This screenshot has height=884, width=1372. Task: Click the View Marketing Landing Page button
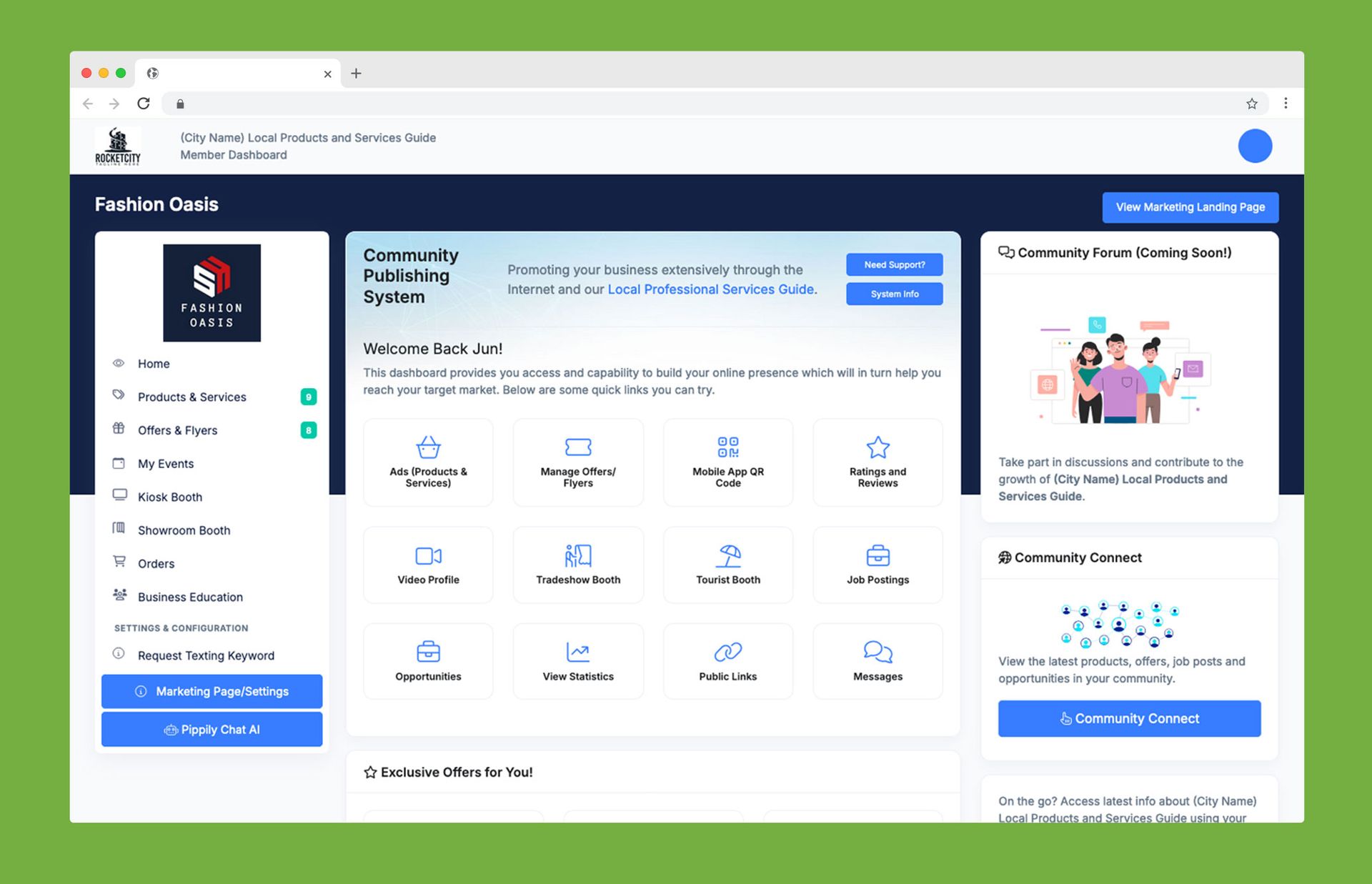pos(1189,207)
